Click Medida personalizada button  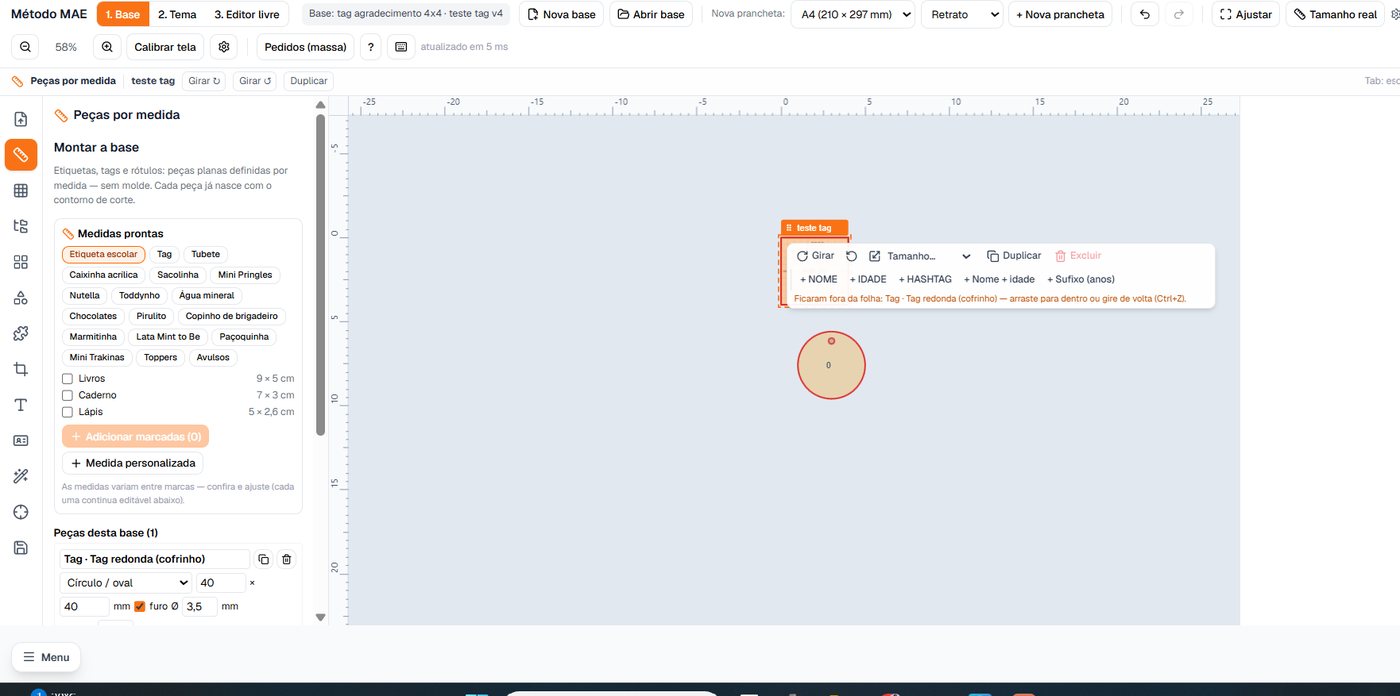coord(133,463)
